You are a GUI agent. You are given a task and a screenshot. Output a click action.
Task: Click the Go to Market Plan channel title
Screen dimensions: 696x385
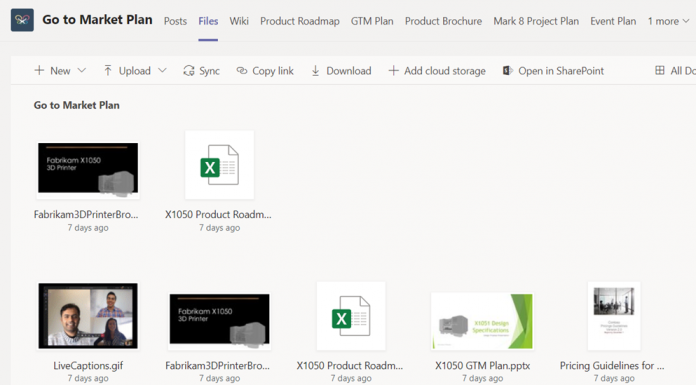tap(97, 20)
